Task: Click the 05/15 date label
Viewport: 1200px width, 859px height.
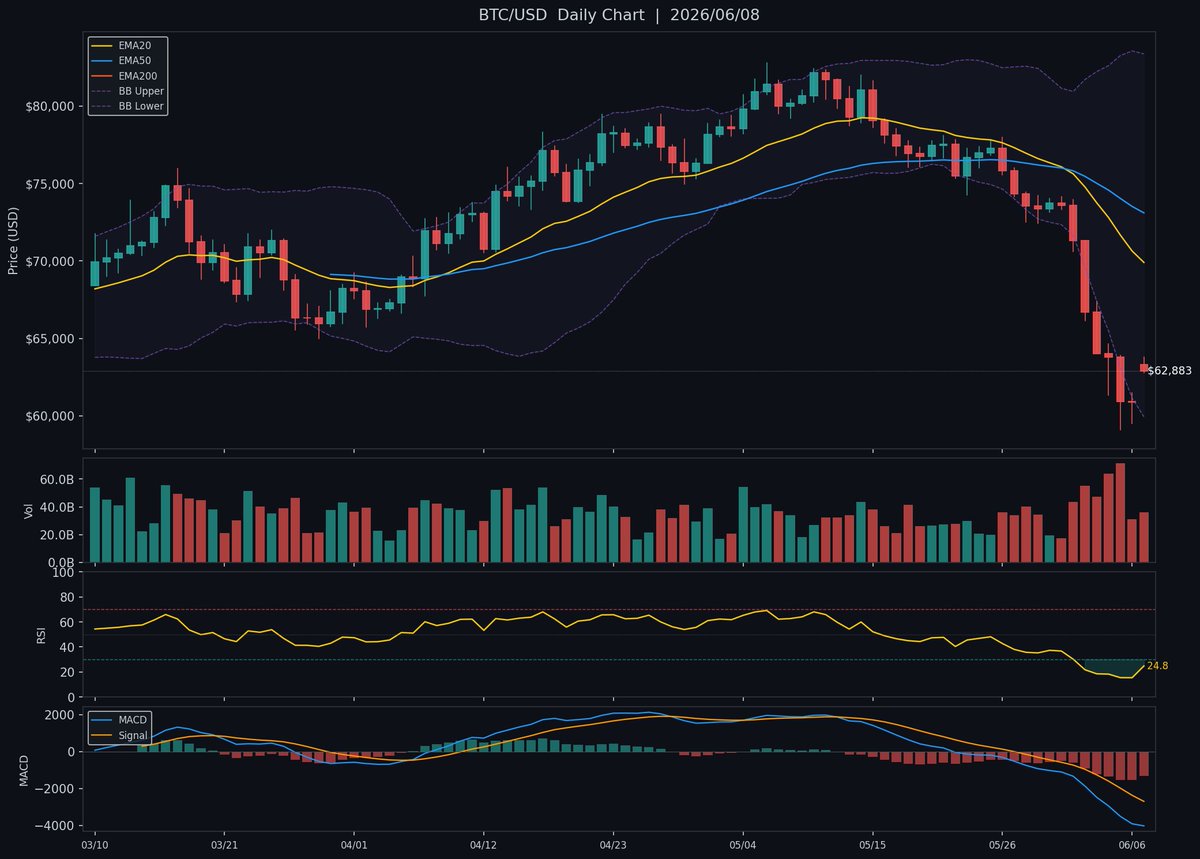Action: [x=873, y=846]
